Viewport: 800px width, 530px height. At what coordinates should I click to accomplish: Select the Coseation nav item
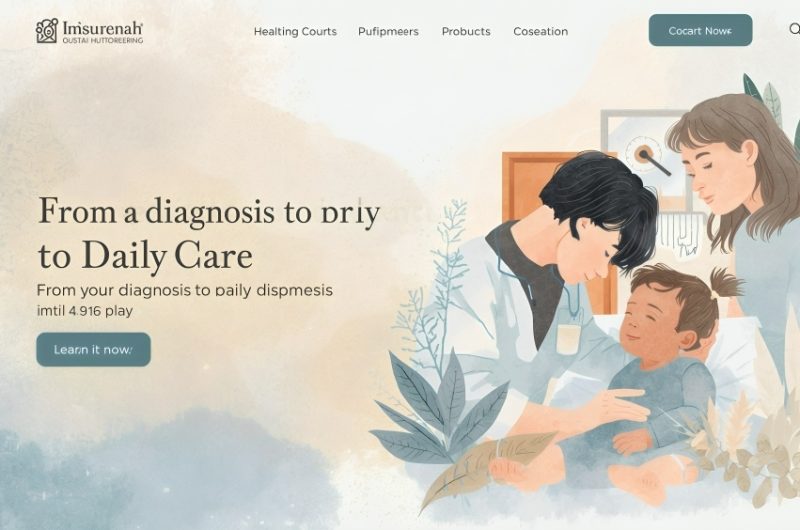540,32
